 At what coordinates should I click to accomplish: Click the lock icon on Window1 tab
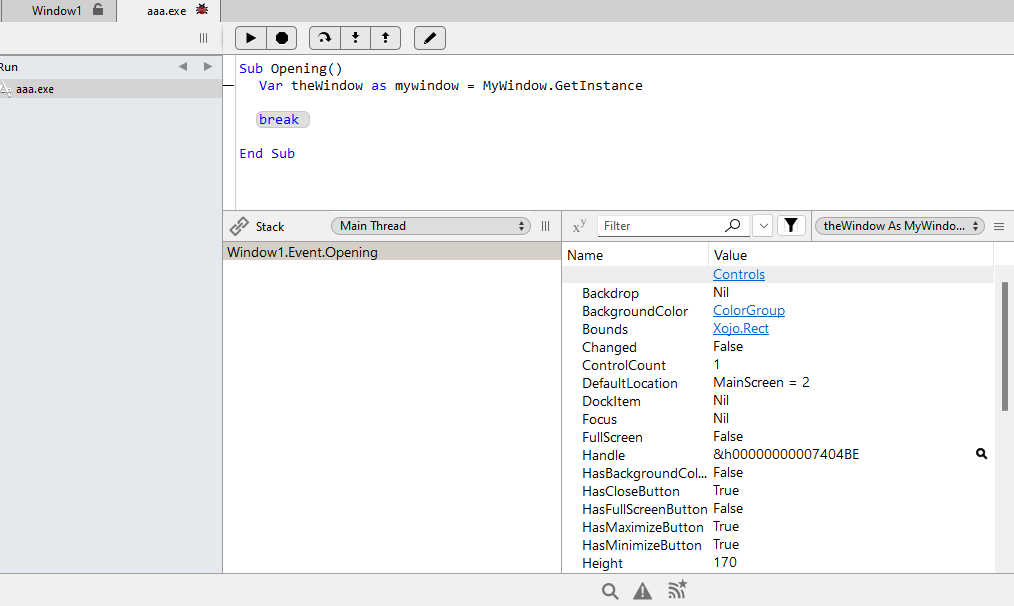(x=98, y=9)
